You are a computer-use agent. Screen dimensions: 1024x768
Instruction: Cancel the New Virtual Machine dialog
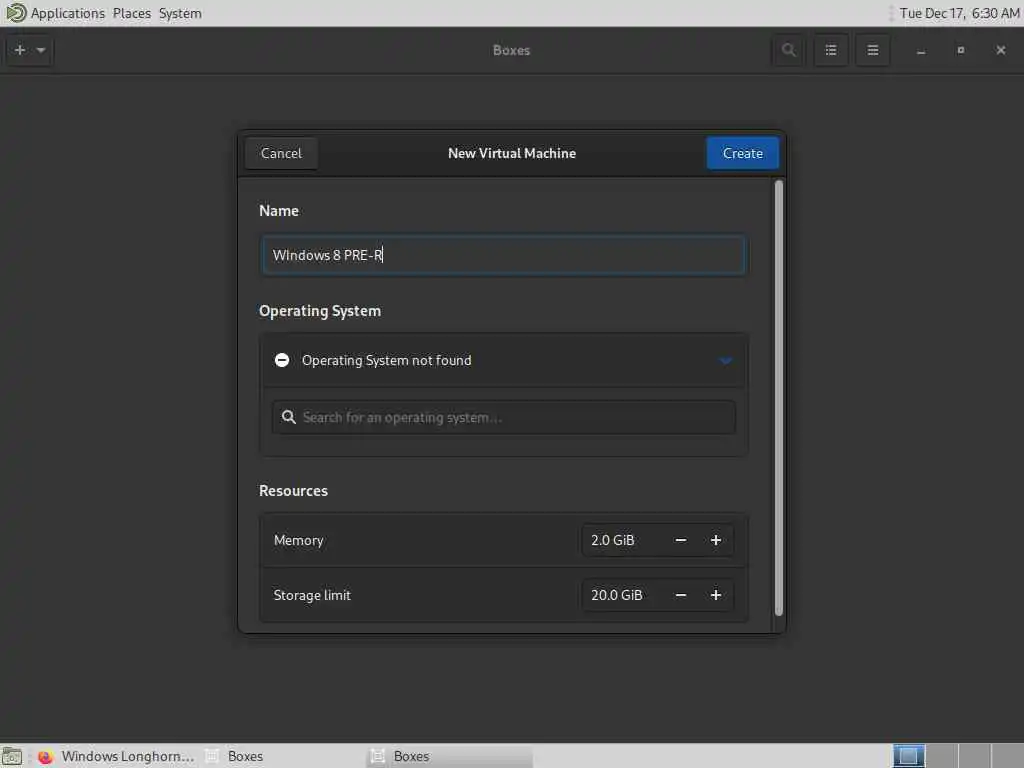[281, 153]
